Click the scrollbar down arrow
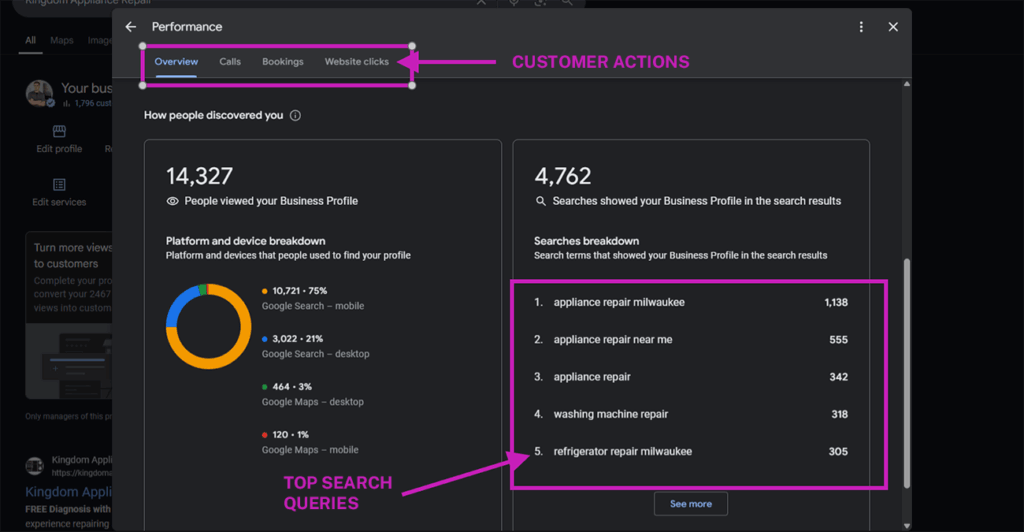 point(906,525)
